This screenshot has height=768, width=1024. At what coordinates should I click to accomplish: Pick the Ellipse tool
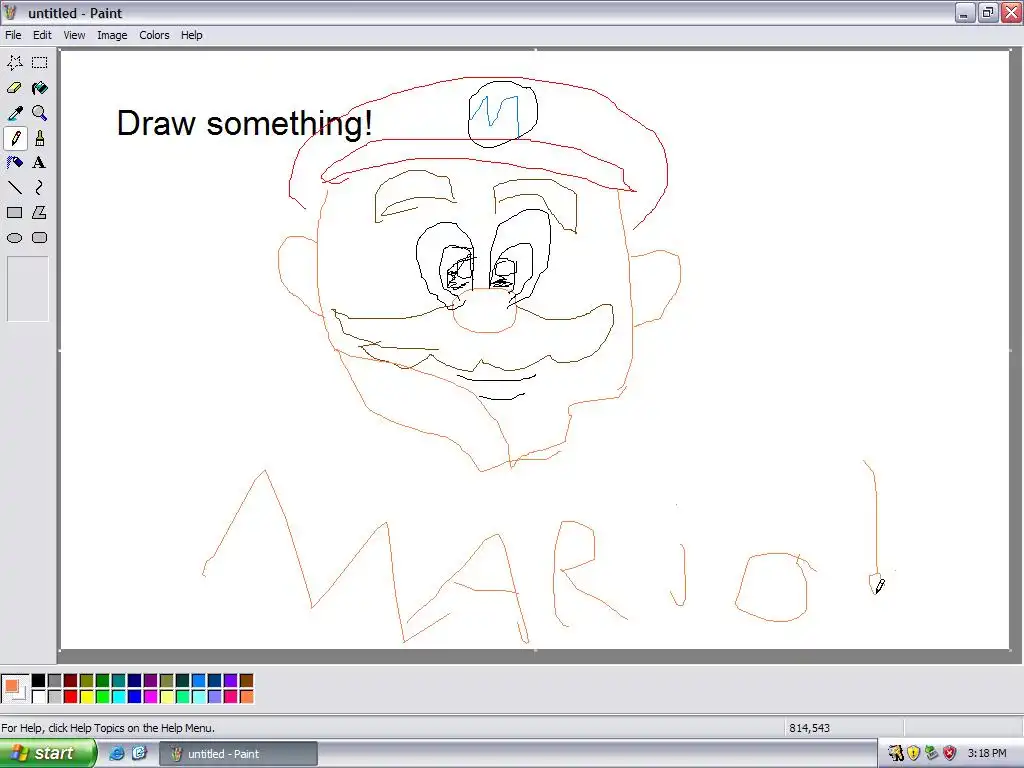[15, 238]
